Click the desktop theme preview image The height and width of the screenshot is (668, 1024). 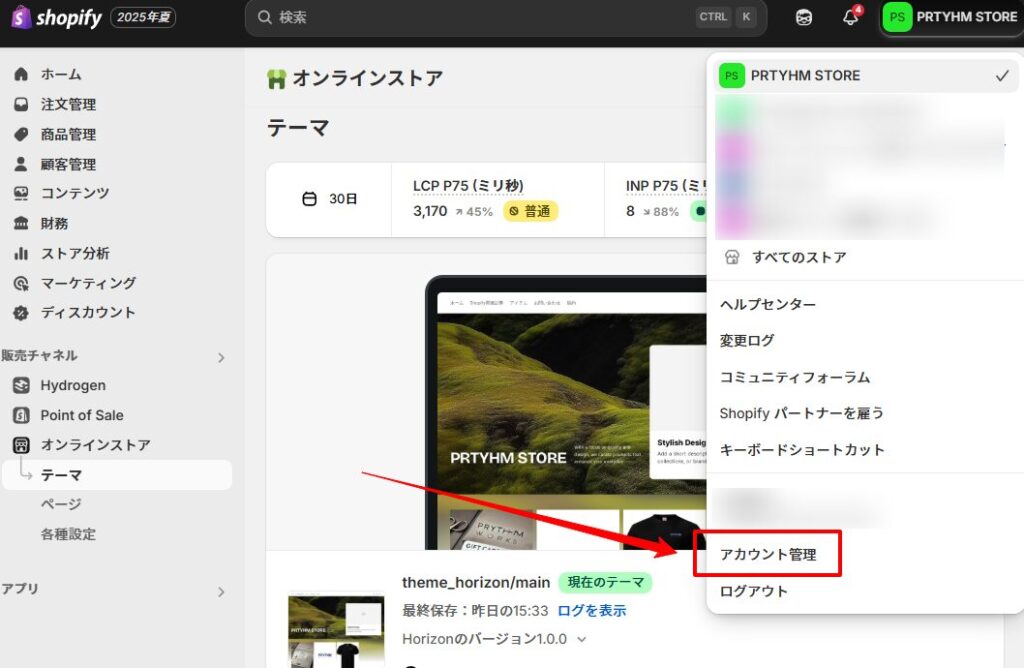coord(566,413)
